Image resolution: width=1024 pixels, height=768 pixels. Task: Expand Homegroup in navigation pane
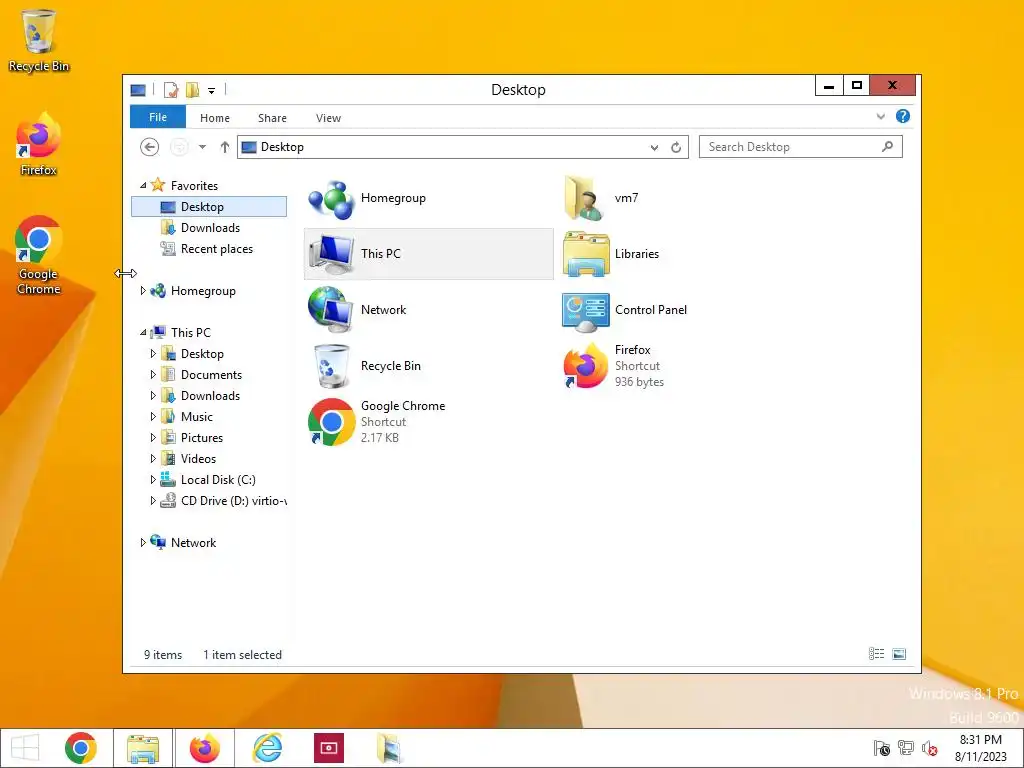143,291
